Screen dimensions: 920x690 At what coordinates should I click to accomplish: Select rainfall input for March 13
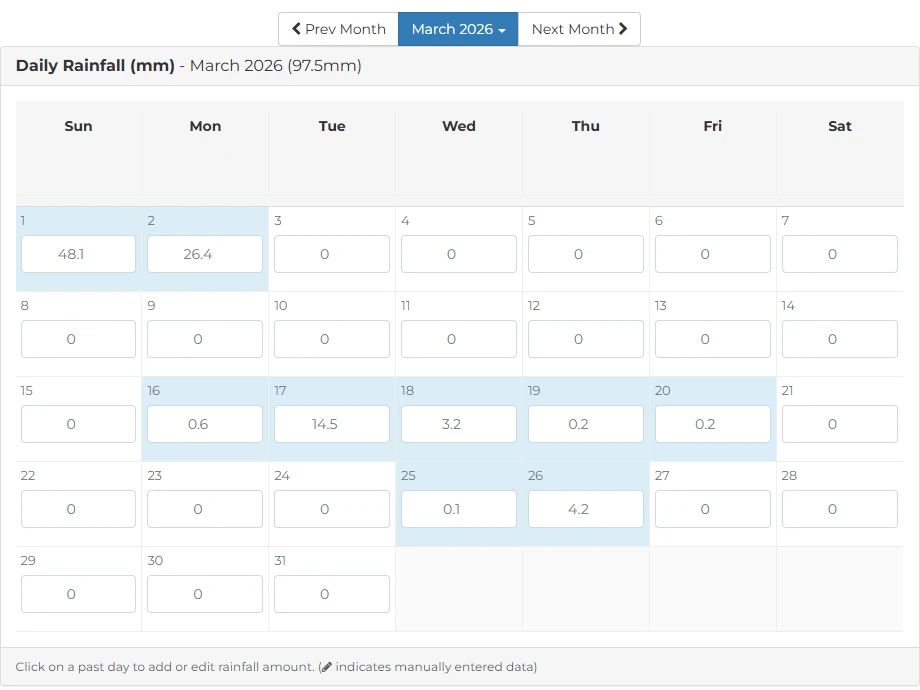[x=713, y=339]
